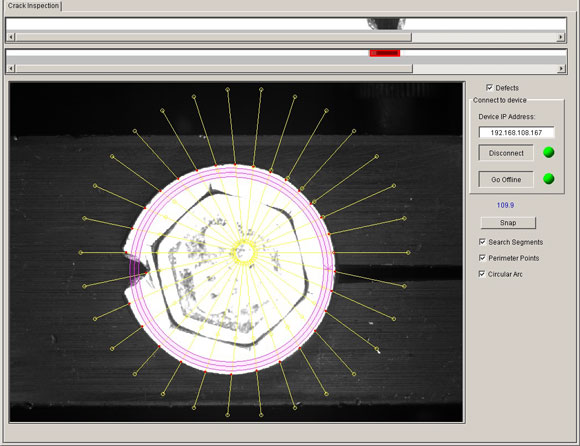The width and height of the screenshot is (580, 446).
Task: Toggle the Circular Arc checkbox
Action: pos(482,274)
